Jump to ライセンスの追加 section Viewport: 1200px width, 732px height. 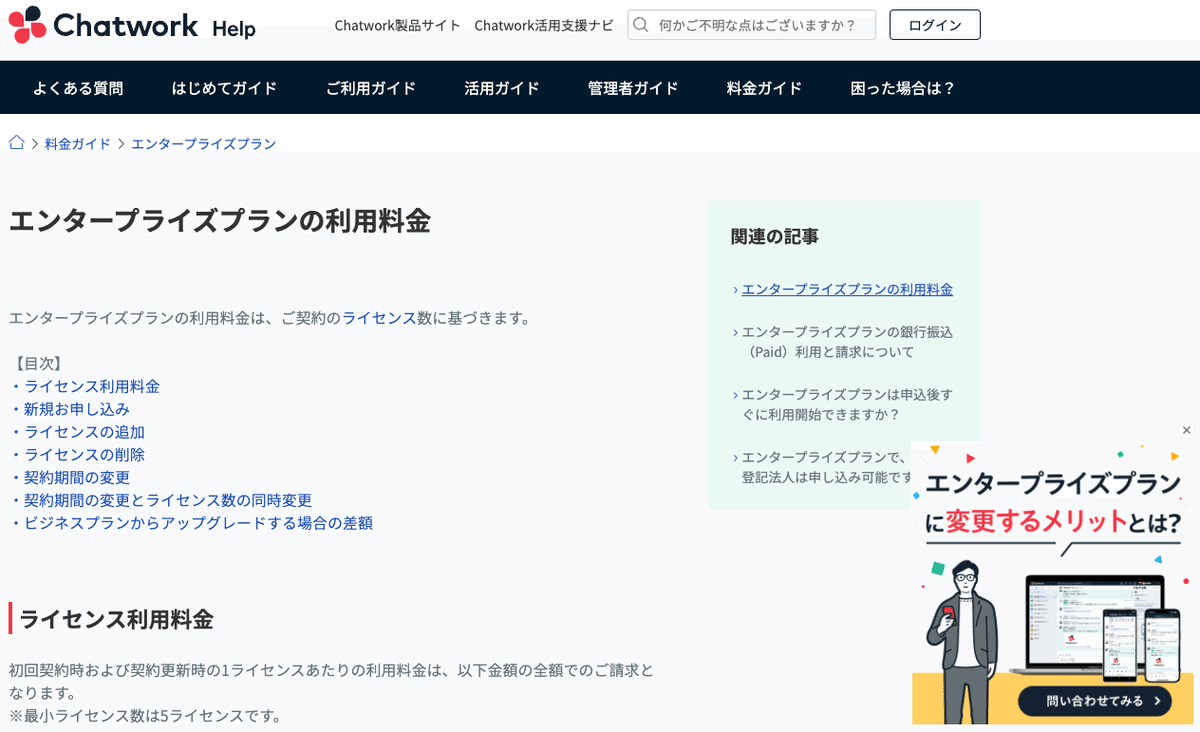[x=85, y=432]
